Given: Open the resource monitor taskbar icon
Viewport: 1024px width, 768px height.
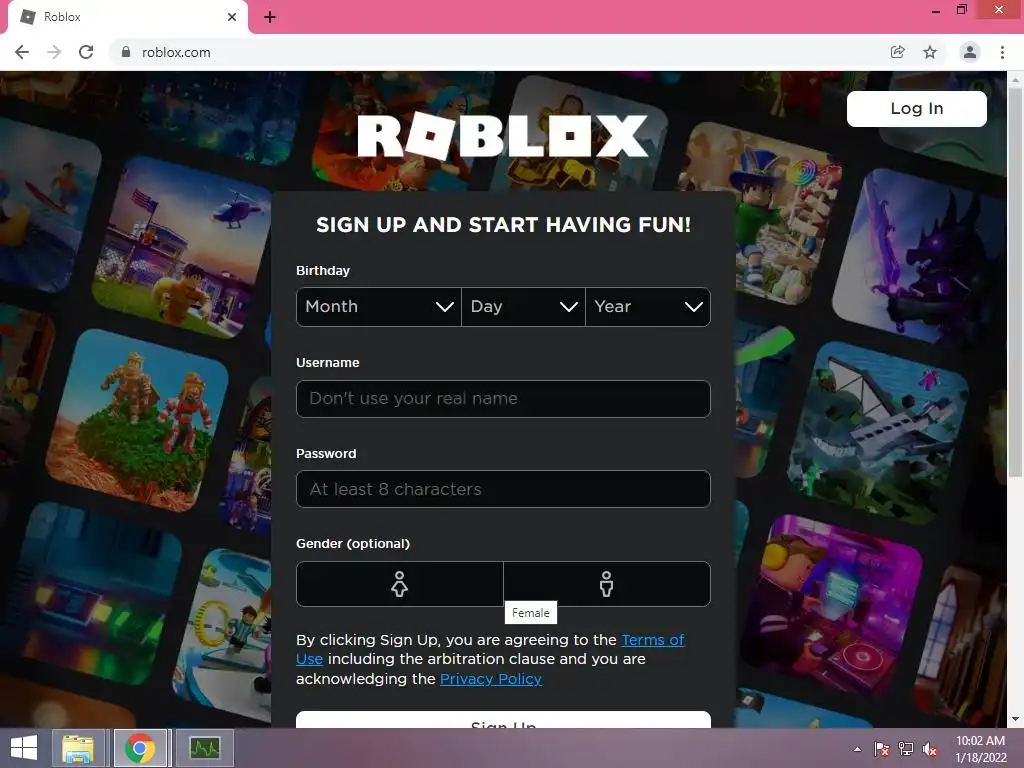Looking at the screenshot, I should (204, 748).
